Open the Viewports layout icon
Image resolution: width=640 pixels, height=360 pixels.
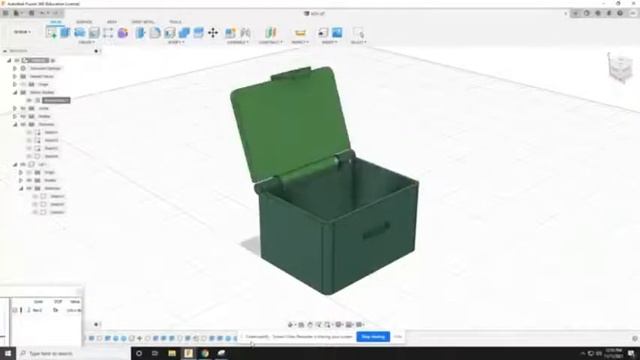tap(360, 324)
